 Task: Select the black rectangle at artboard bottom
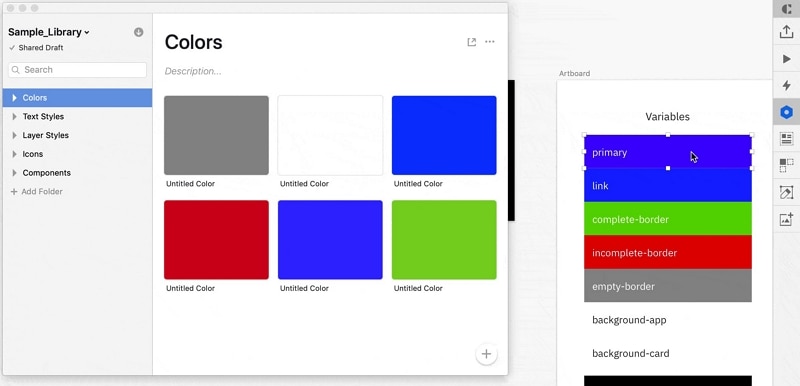pyautogui.click(x=668, y=381)
